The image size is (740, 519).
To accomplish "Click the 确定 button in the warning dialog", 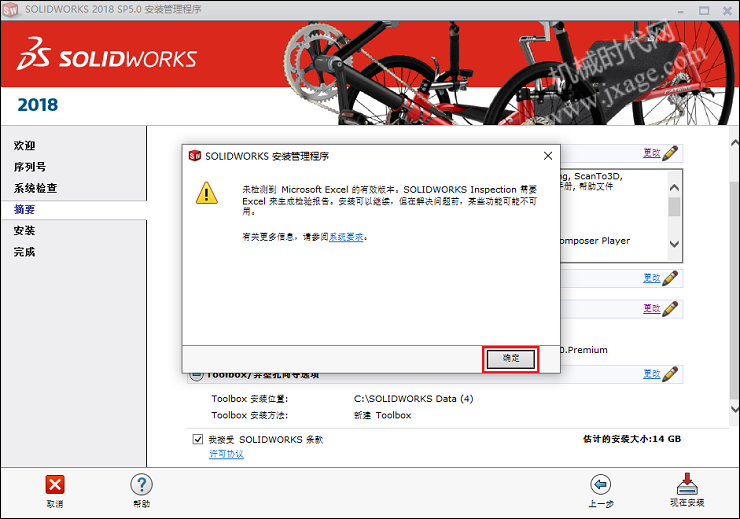I will (x=511, y=359).
